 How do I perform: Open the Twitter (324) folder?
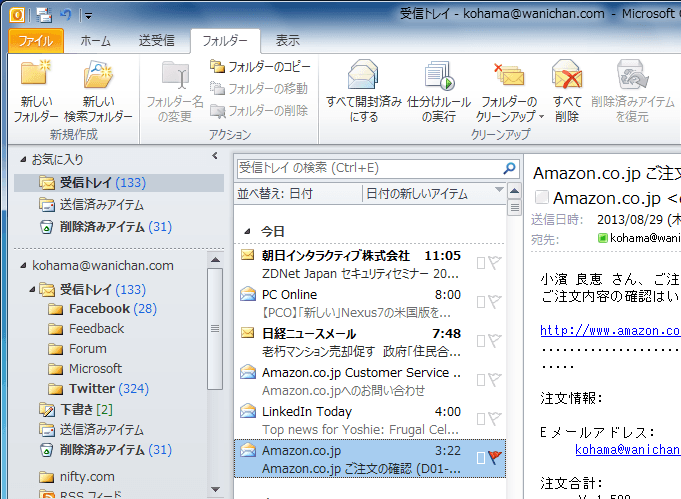pos(99,388)
